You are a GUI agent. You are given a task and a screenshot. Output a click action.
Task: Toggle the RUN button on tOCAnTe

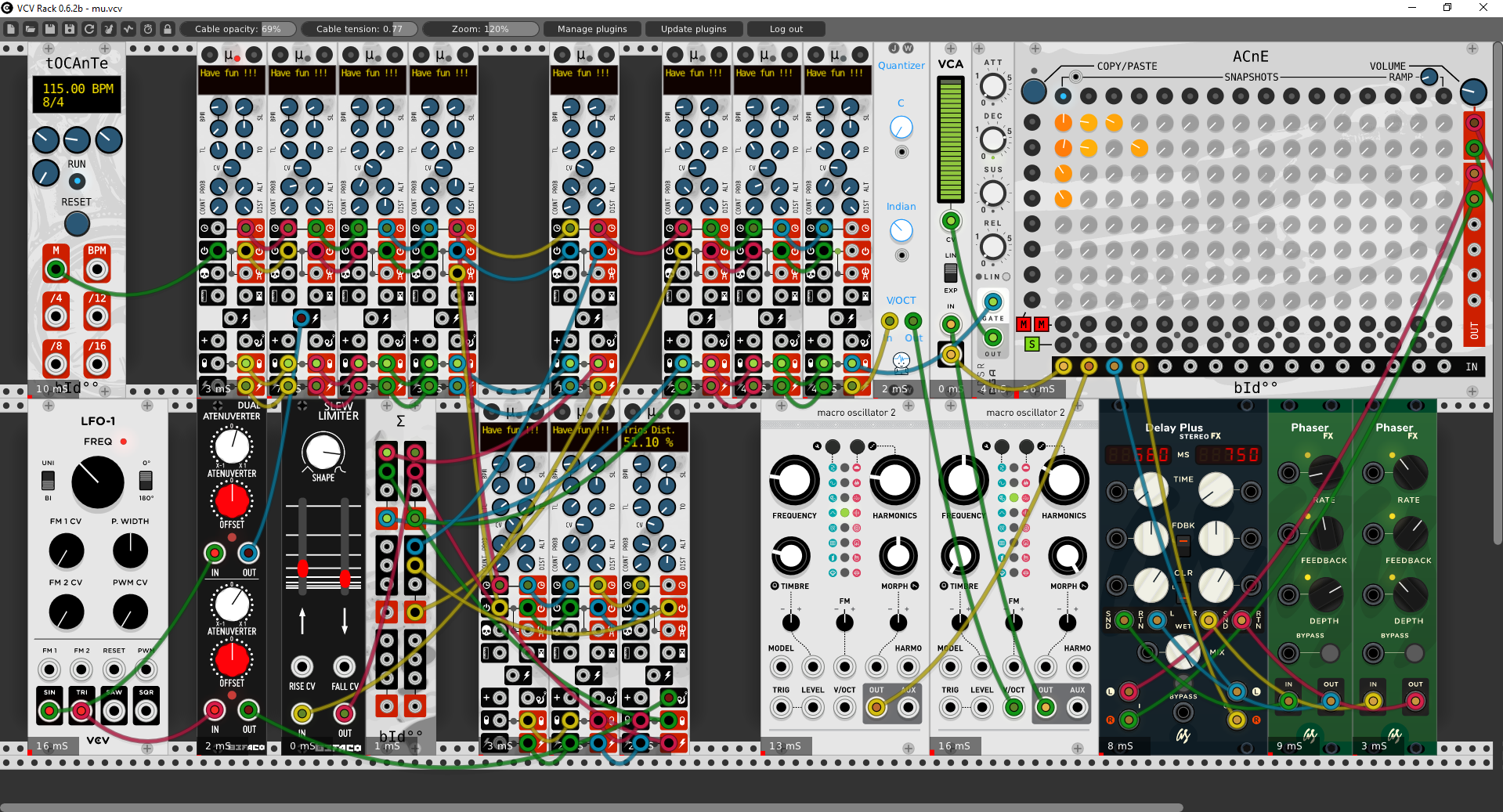click(77, 181)
